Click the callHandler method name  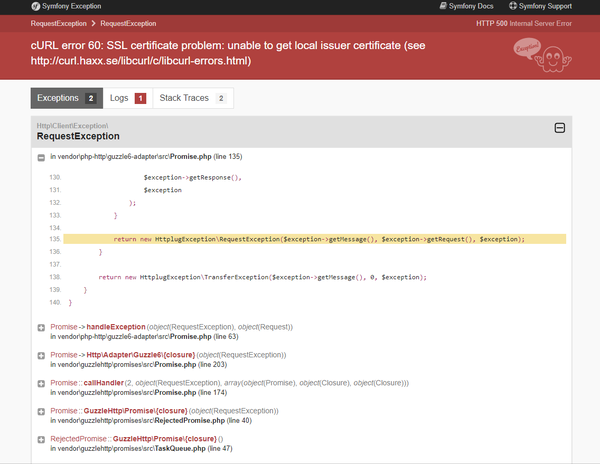coord(104,383)
